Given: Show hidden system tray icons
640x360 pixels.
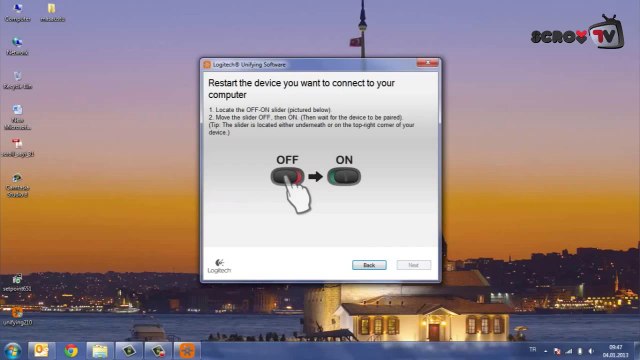Looking at the screenshot, I should point(546,351).
